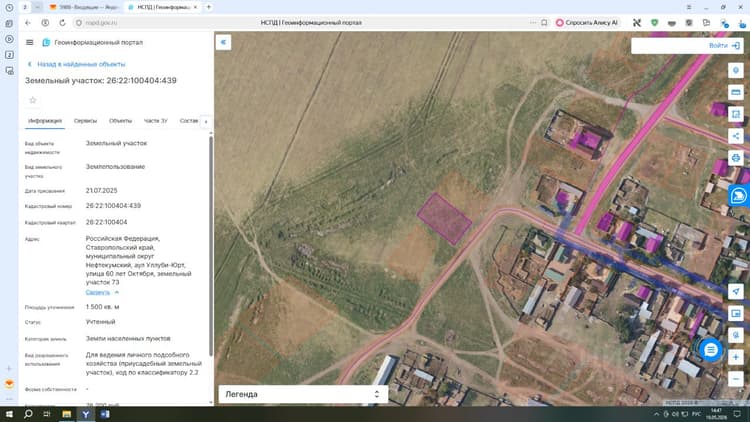Bookmark the page with the bookmark icon
This screenshot has width=750, height=422.
[x=544, y=22]
